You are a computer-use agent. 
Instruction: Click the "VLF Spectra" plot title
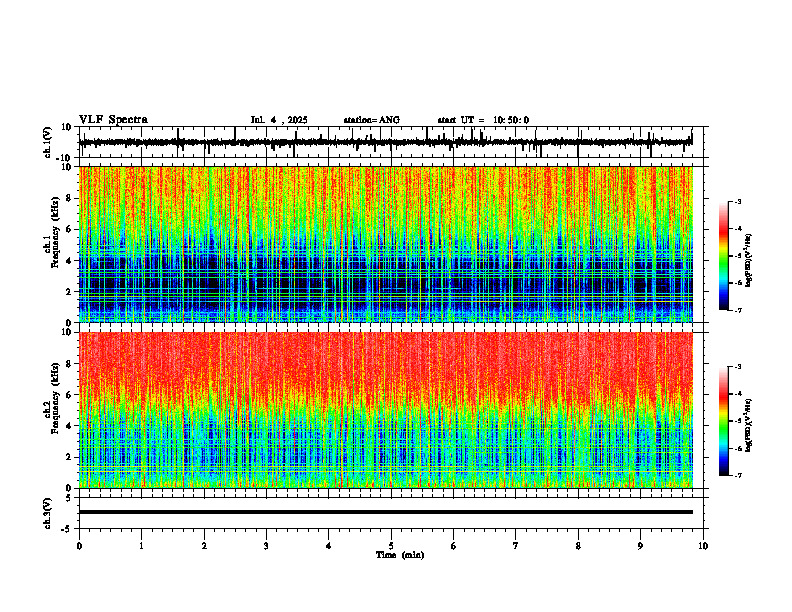coord(113,120)
